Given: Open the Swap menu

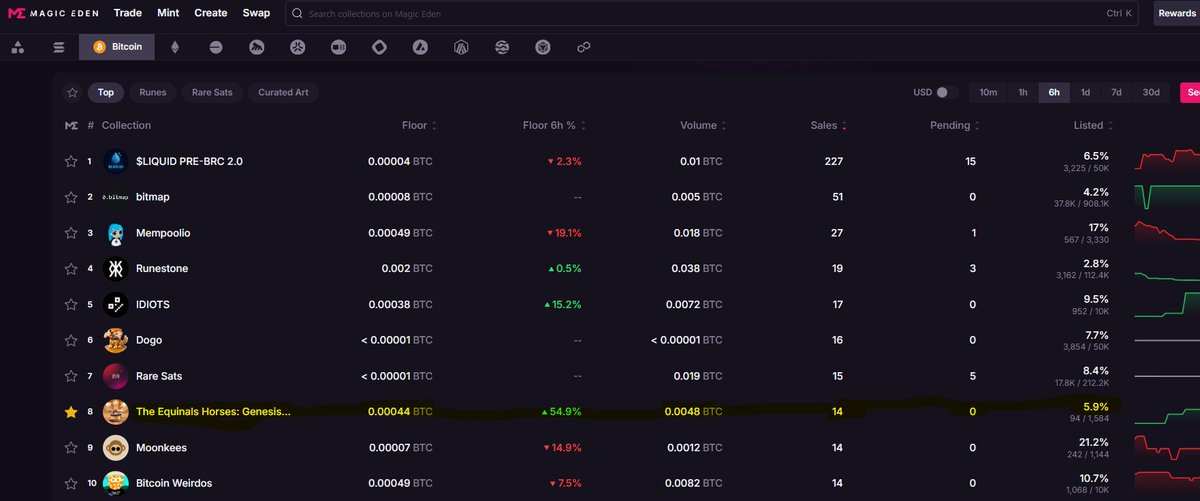Looking at the screenshot, I should (x=256, y=14).
